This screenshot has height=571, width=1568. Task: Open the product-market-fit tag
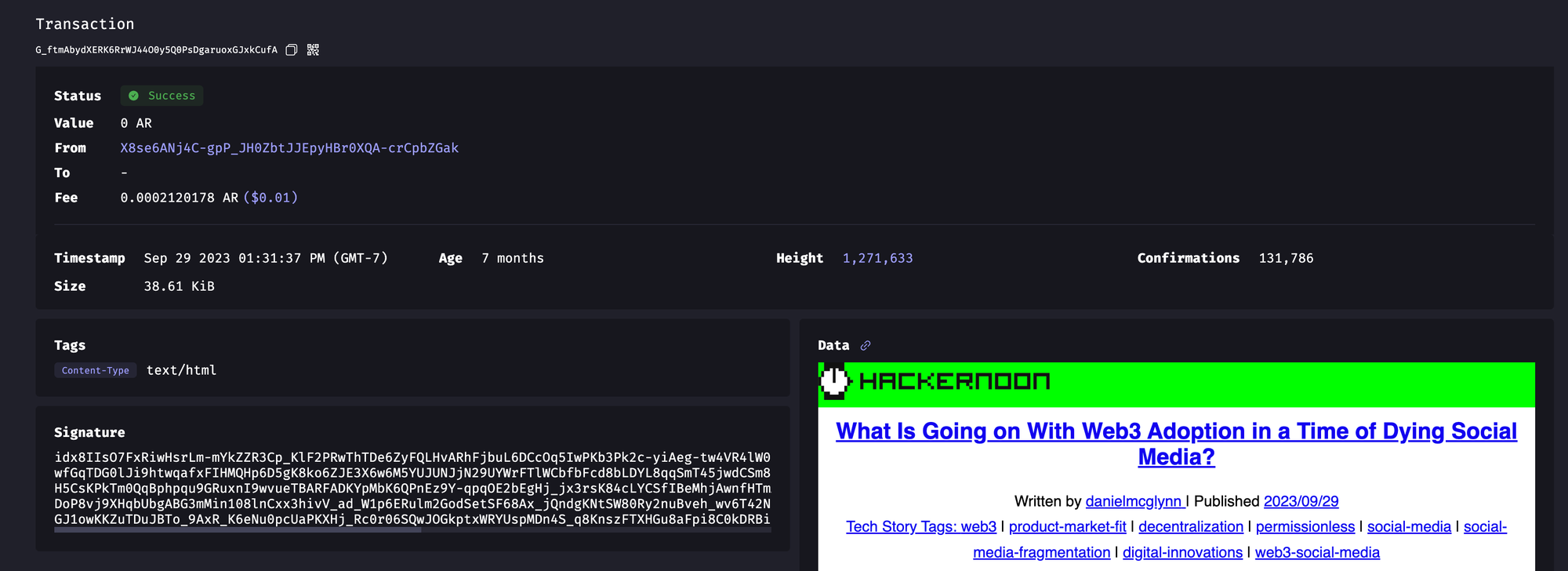[1067, 527]
